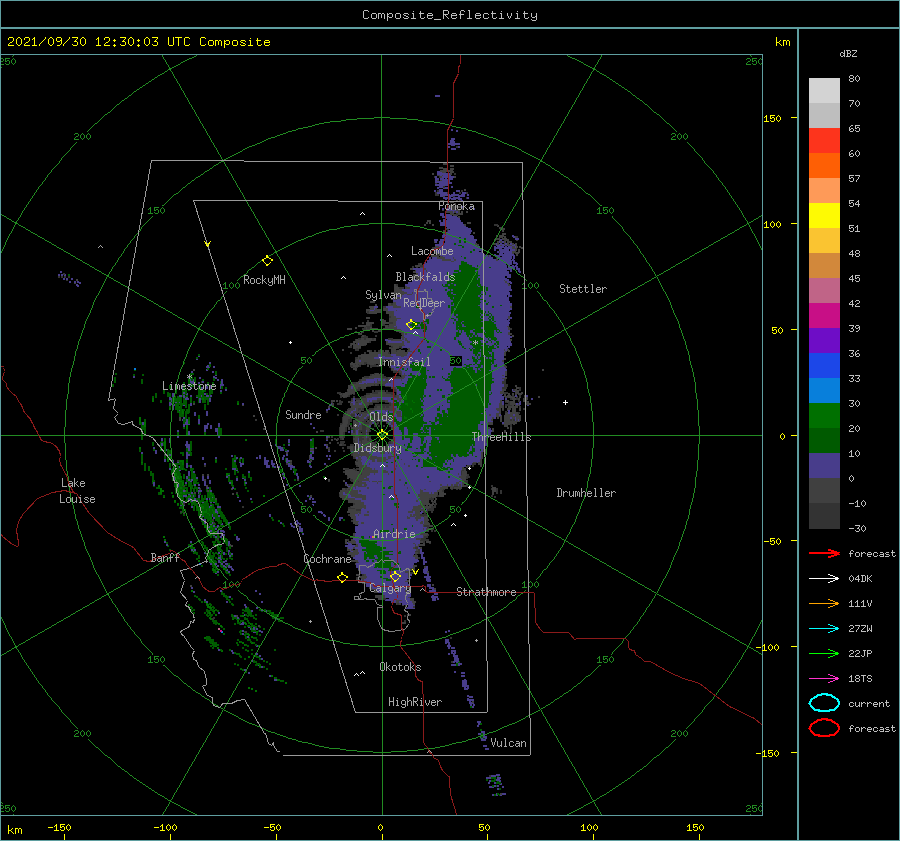
Task: Click the RedDeer city label
Action: click(x=424, y=303)
